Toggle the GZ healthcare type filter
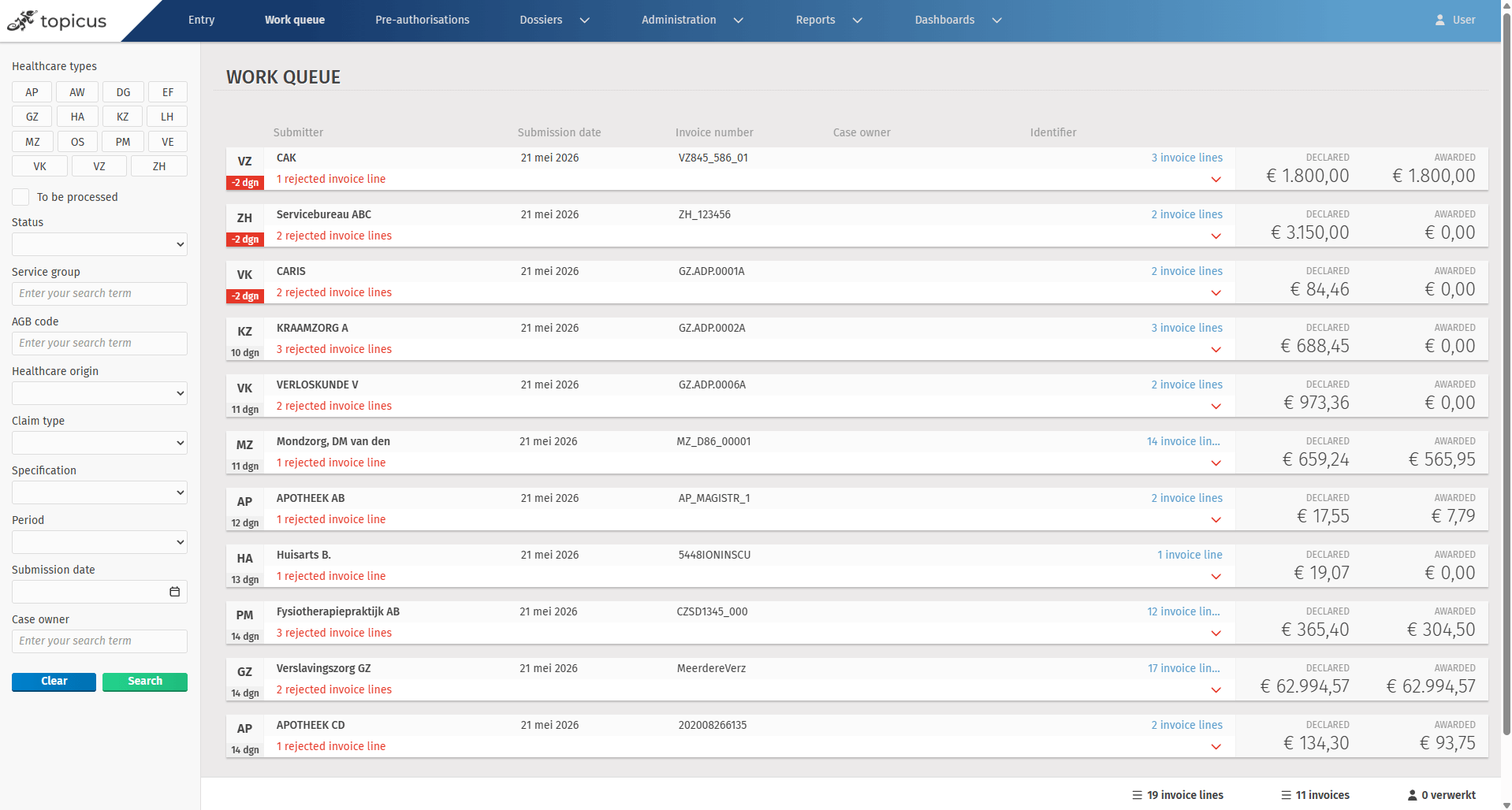The height and width of the screenshot is (810, 1512). (32, 117)
